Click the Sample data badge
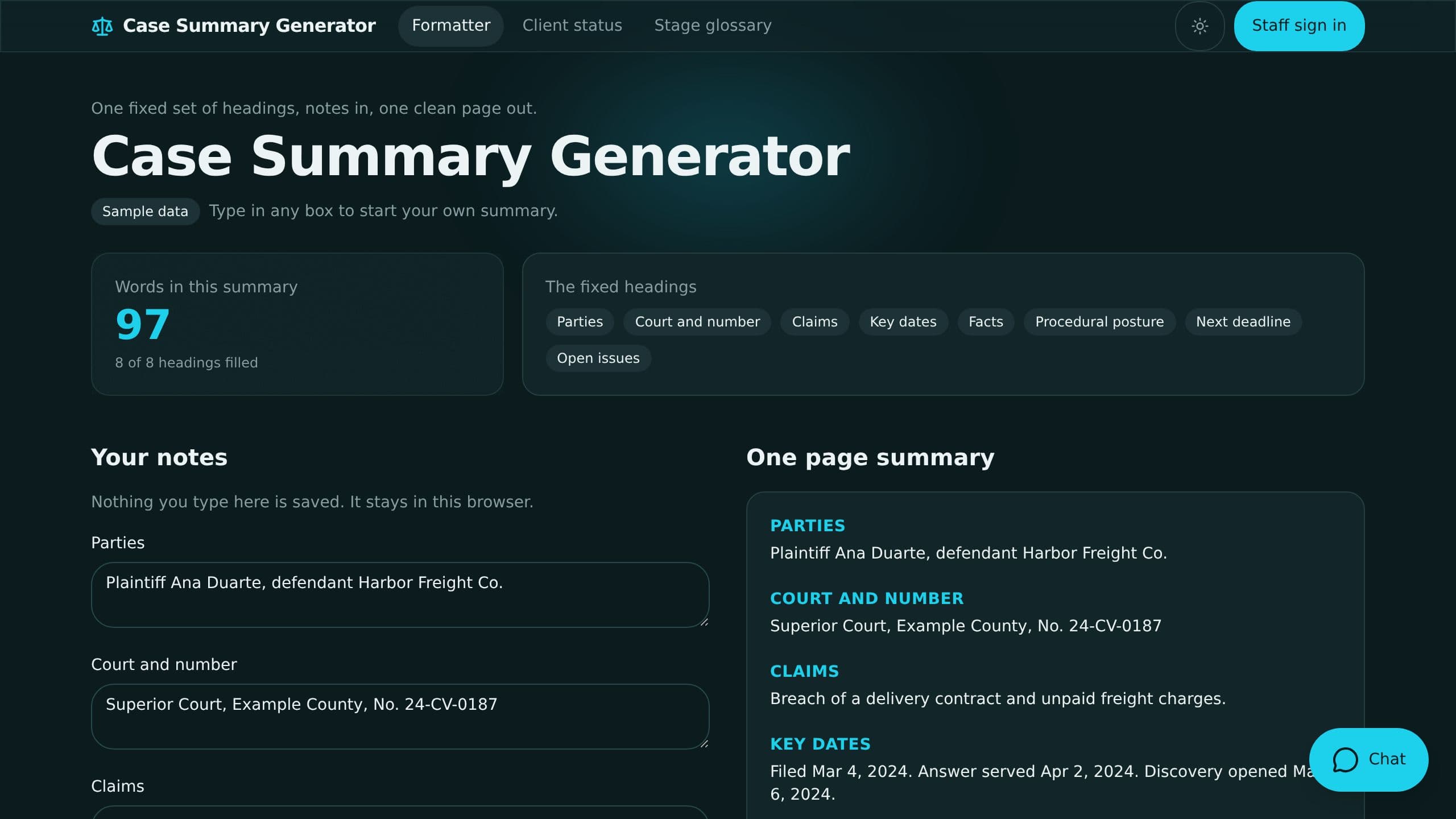Screen dimensions: 1456x819 [145, 212]
